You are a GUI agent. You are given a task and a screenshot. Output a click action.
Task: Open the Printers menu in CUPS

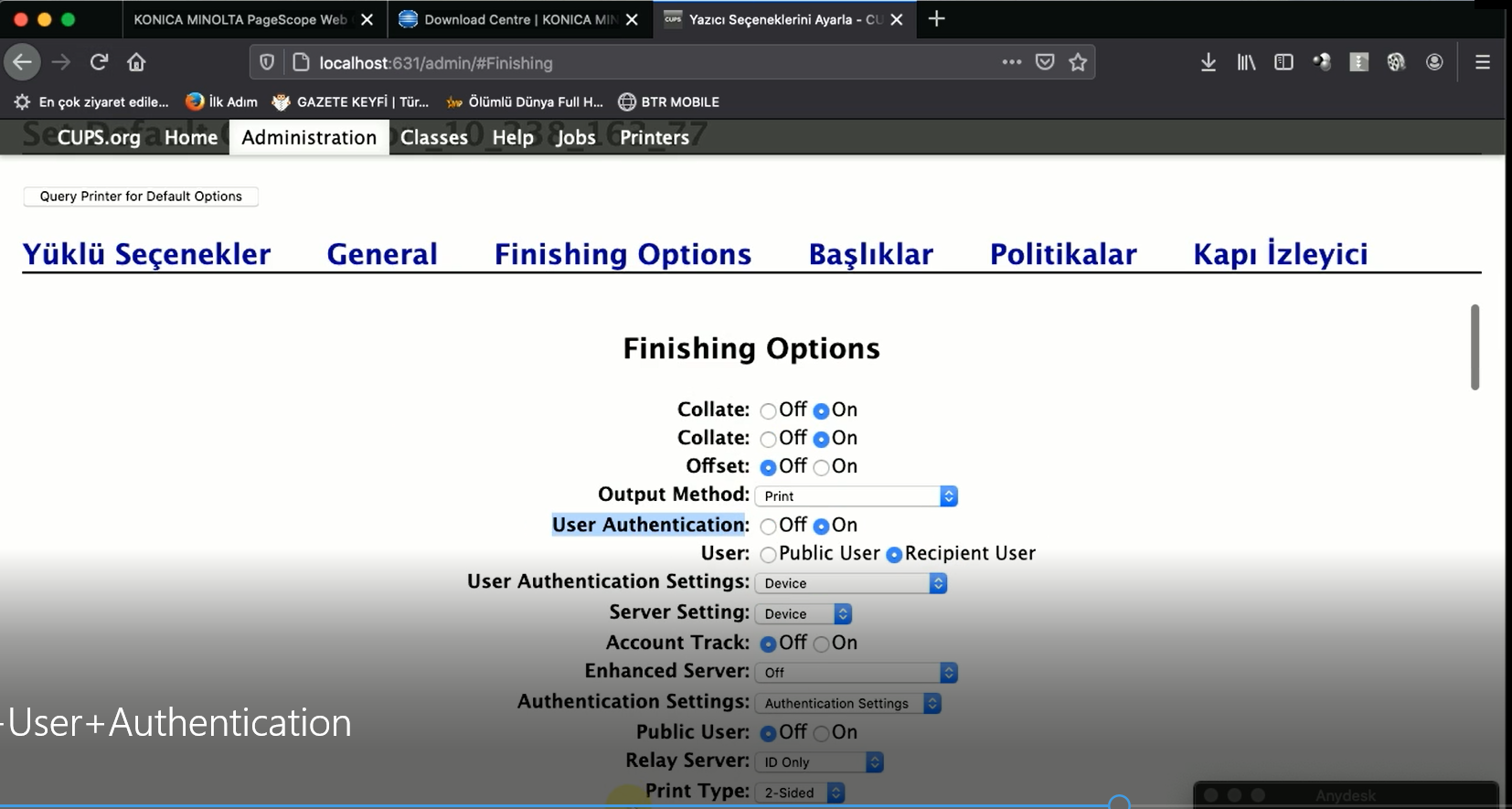pos(654,137)
